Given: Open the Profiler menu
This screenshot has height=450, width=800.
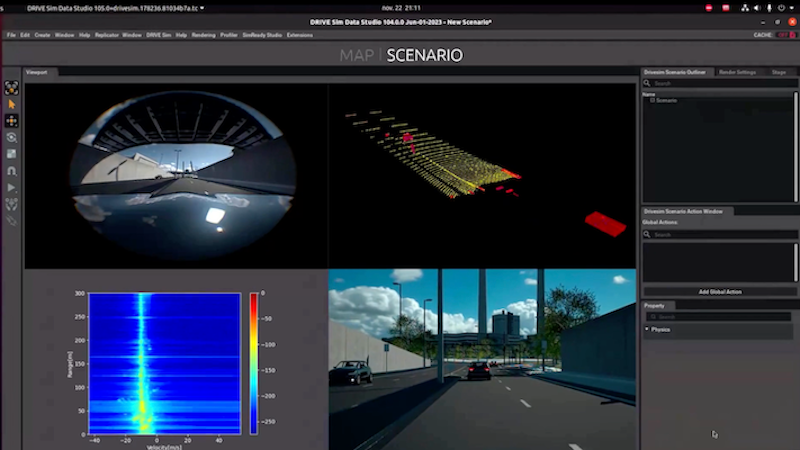Looking at the screenshot, I should point(229,35).
